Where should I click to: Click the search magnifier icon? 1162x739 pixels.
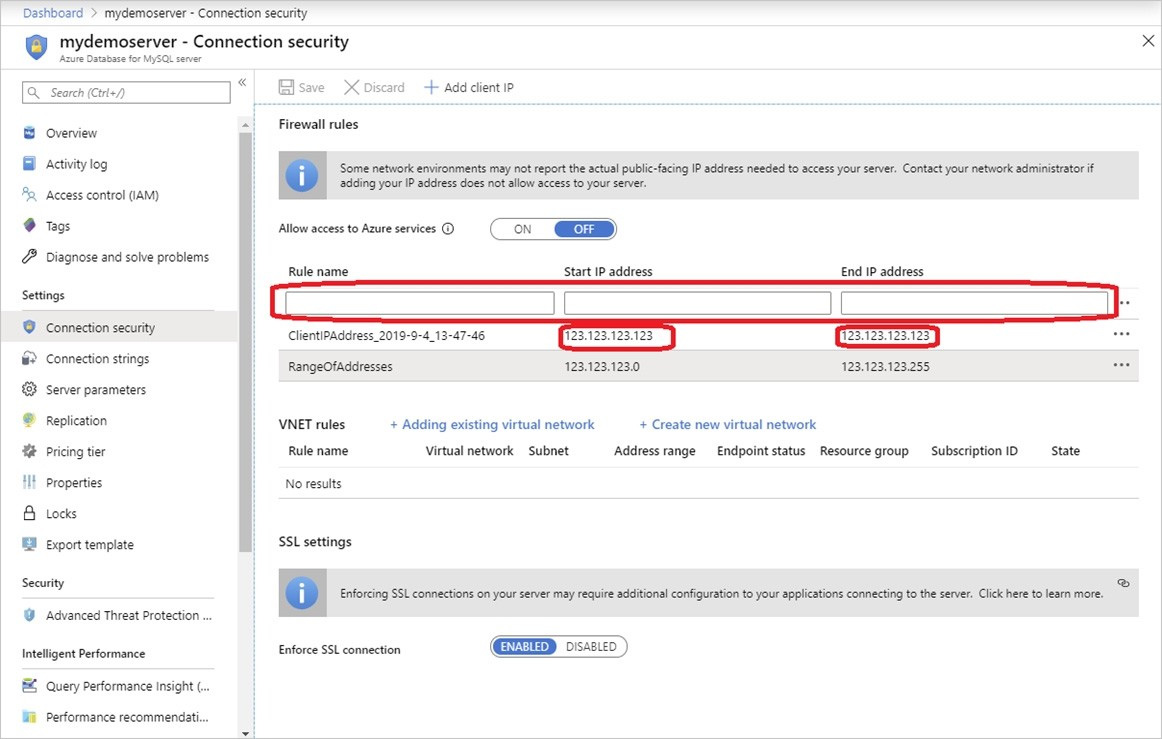33,93
